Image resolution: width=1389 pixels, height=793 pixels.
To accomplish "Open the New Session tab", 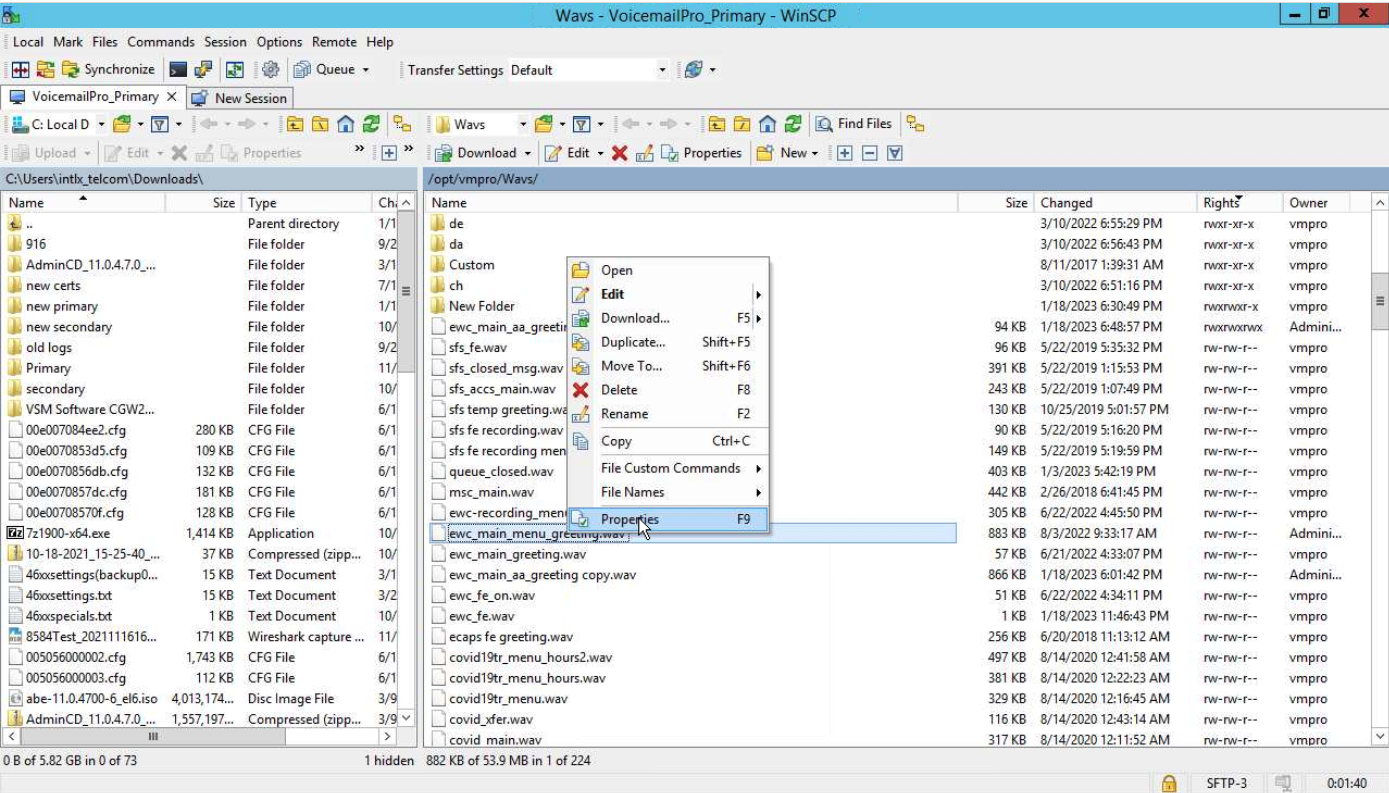I will [240, 98].
